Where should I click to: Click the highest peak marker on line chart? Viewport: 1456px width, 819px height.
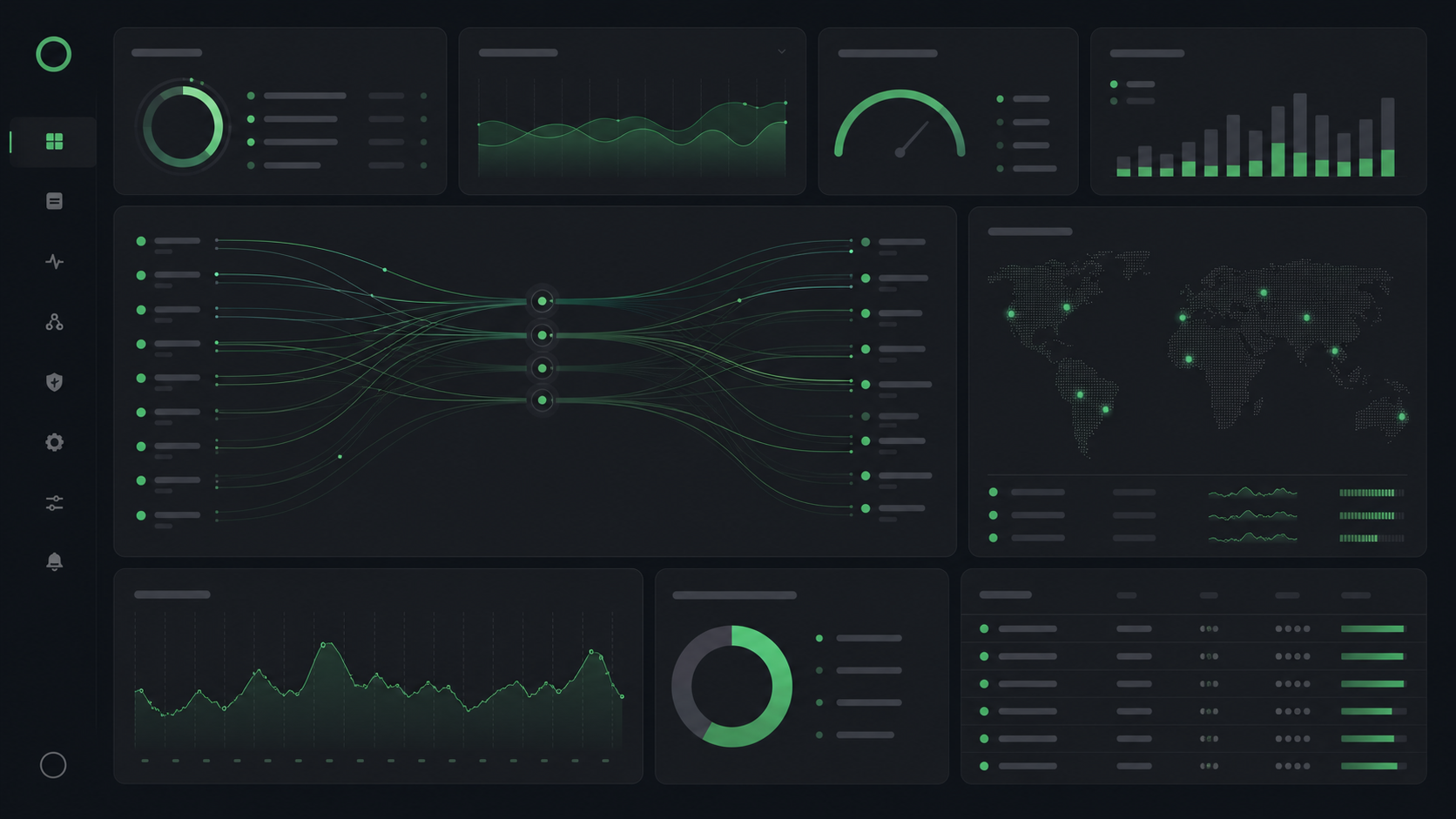pos(324,645)
